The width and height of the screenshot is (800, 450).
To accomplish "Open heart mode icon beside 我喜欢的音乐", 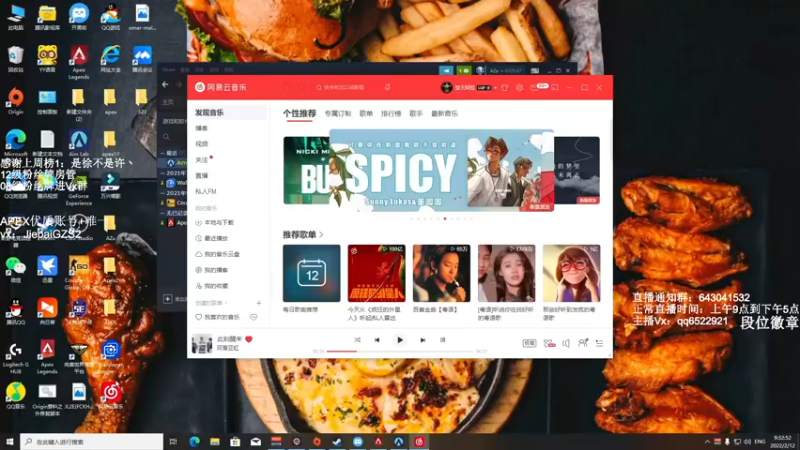I will tap(254, 317).
